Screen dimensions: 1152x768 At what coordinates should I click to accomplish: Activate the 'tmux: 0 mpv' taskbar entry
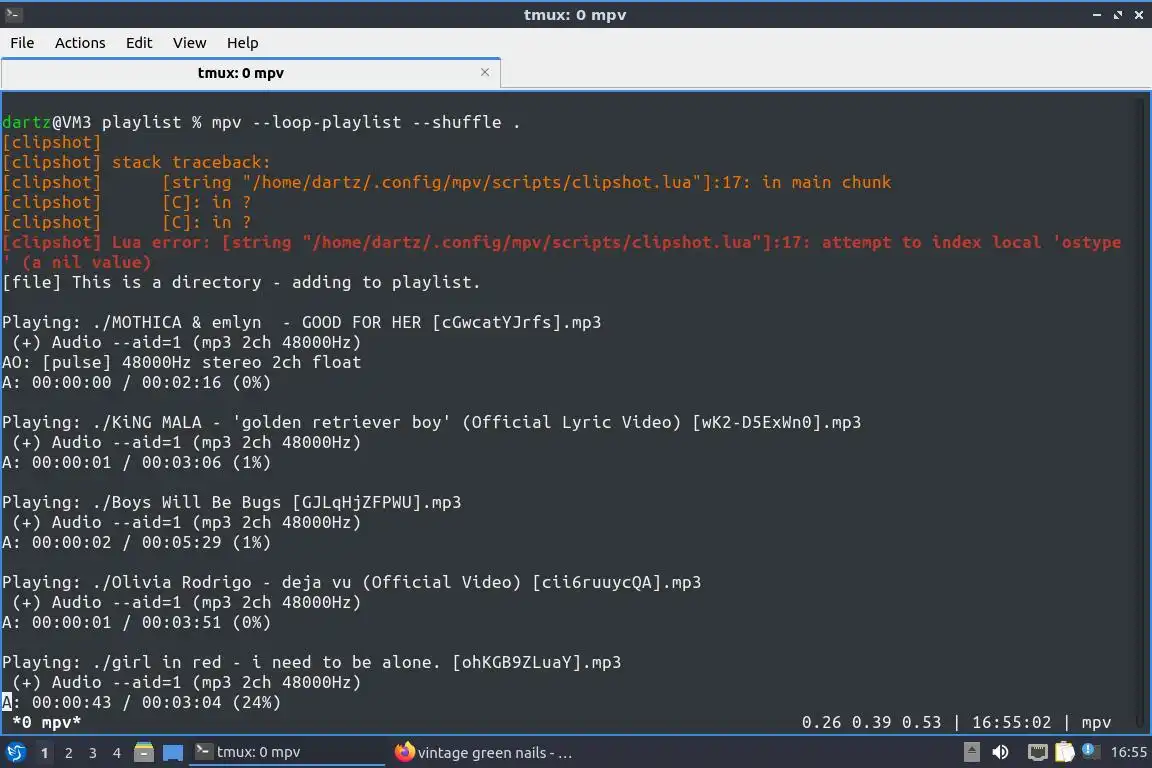pyautogui.click(x=287, y=753)
